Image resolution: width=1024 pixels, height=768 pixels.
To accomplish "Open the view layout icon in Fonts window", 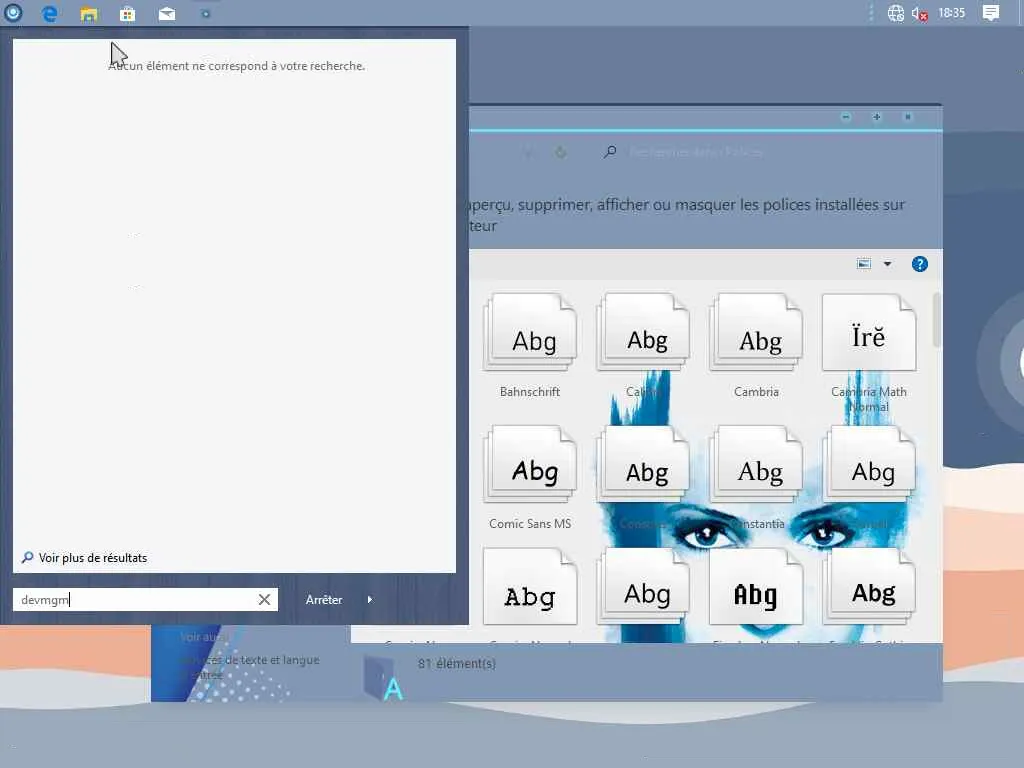I will pos(863,264).
